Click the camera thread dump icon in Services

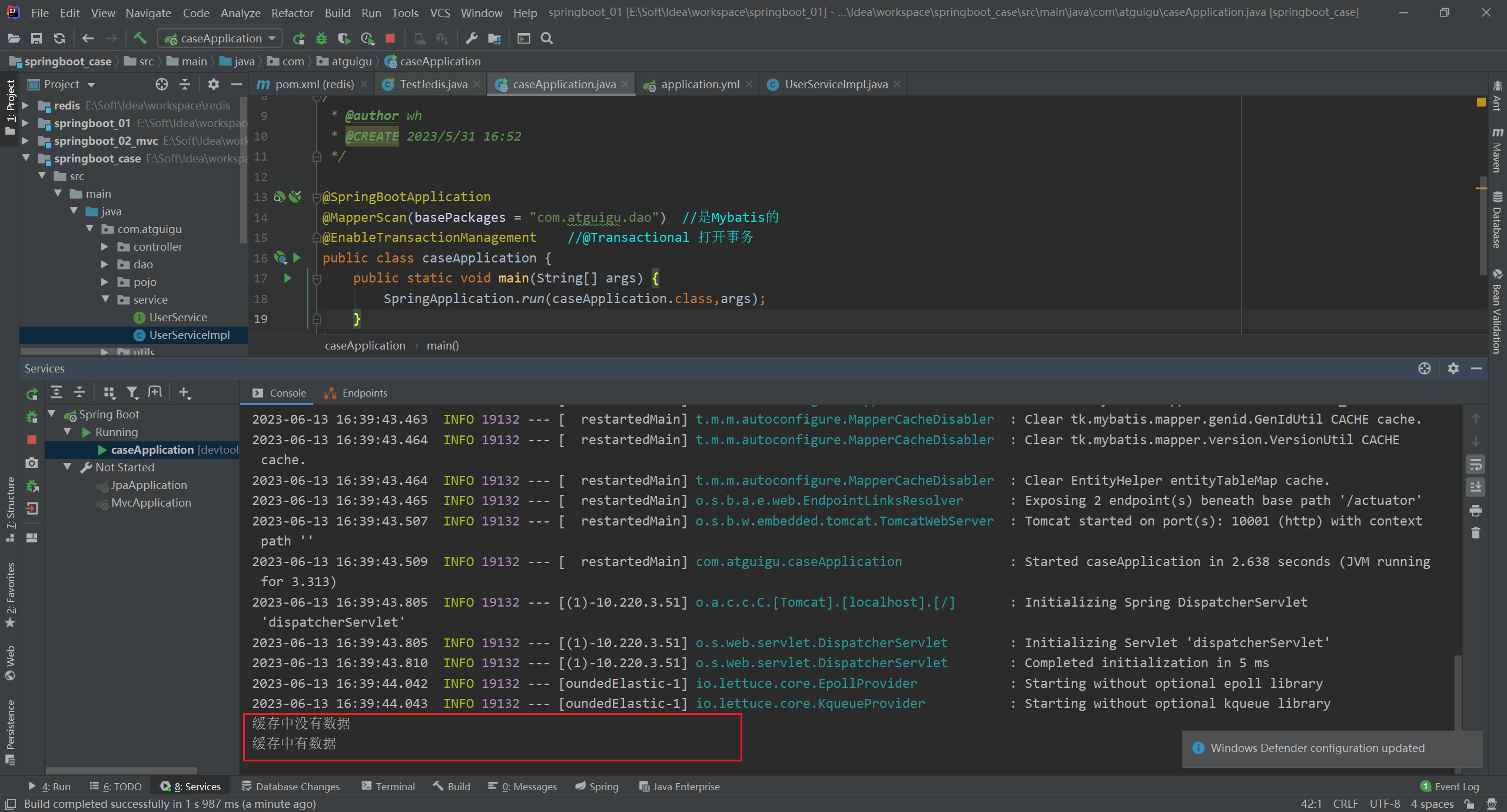tap(32, 463)
